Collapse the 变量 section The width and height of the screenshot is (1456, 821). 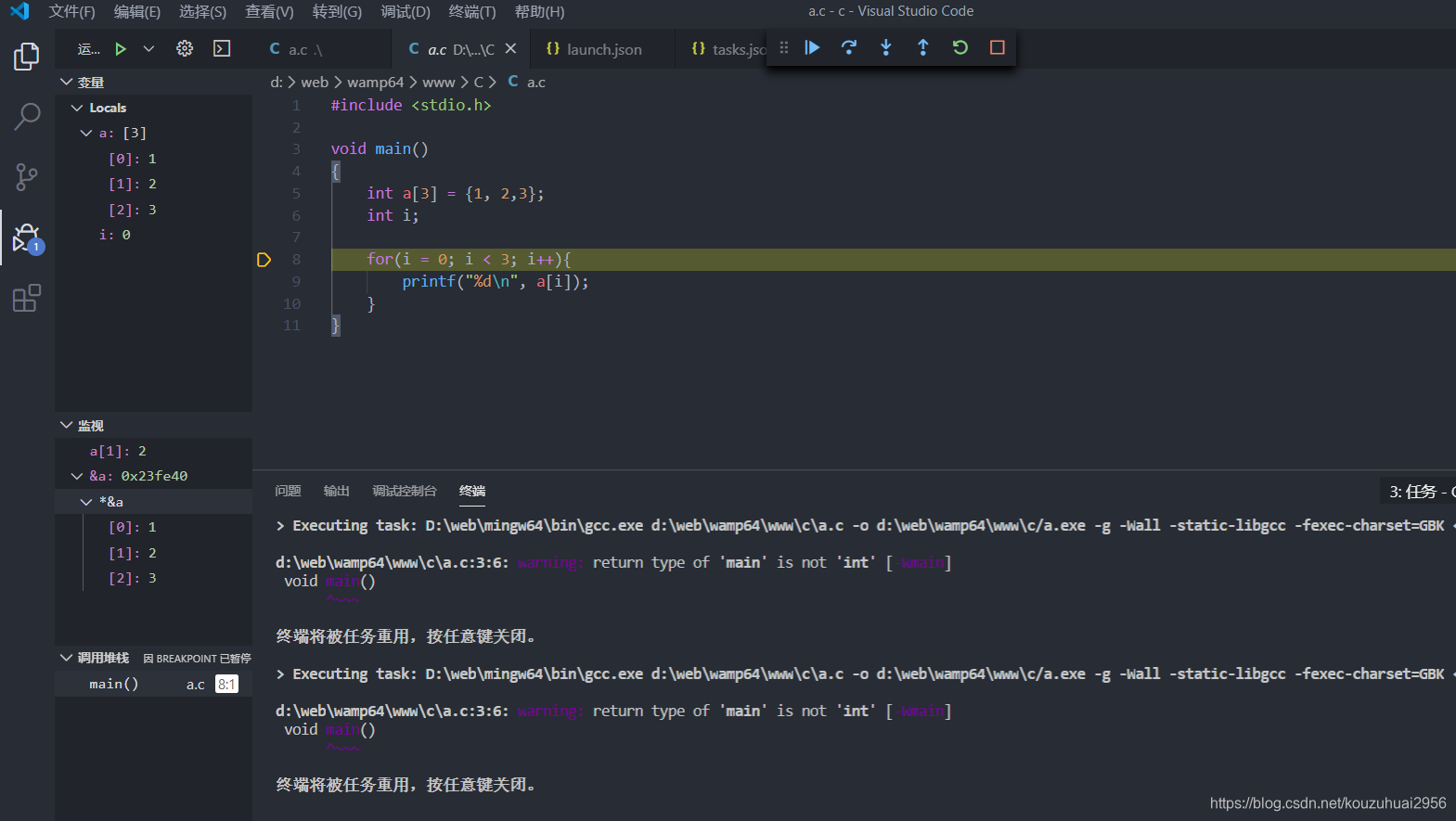coord(67,82)
